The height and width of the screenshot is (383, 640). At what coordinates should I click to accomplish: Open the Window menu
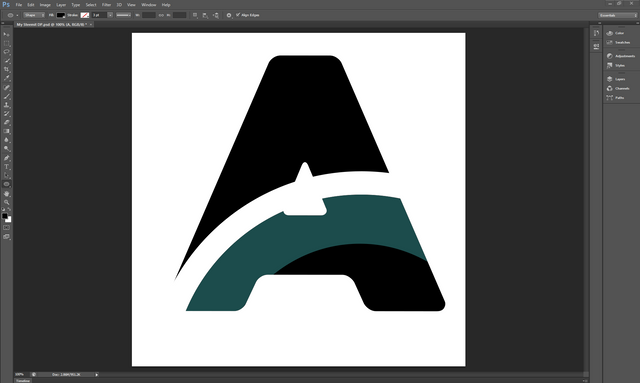[x=149, y=5]
